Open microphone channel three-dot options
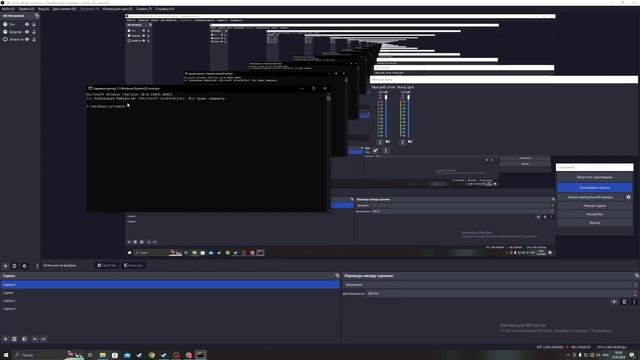Image resolution: width=640 pixels, height=360 pixels. click(402, 142)
